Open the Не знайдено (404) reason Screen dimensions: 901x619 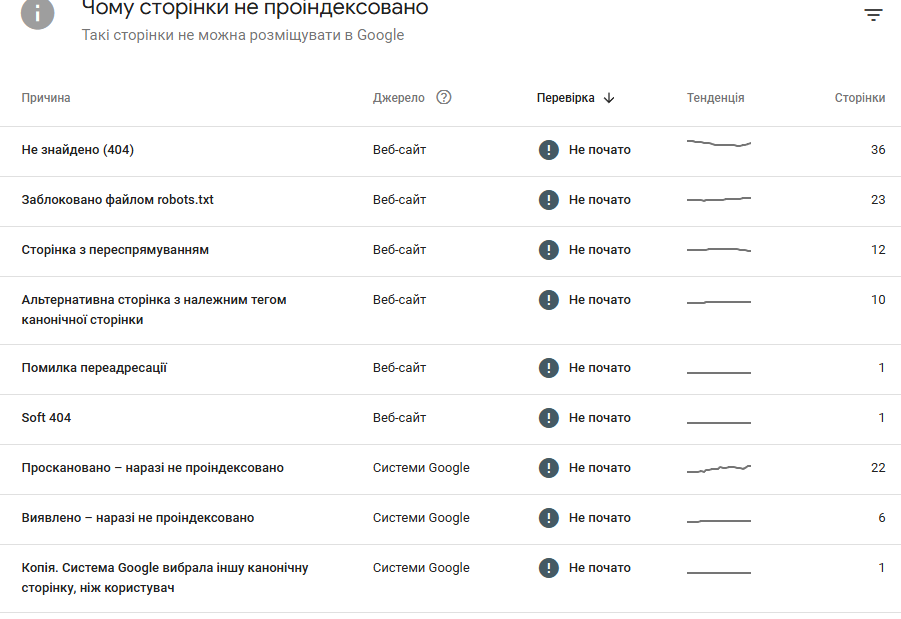click(x=78, y=150)
